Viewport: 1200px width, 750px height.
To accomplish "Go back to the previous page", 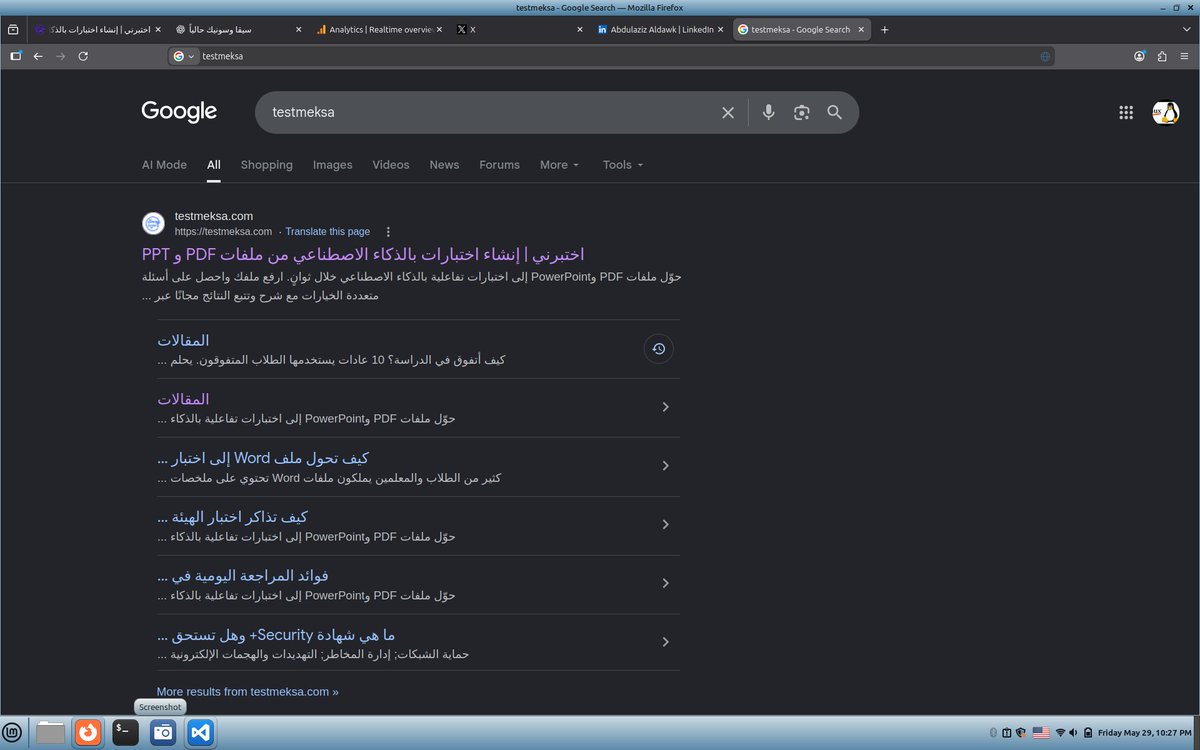I will 38,56.
